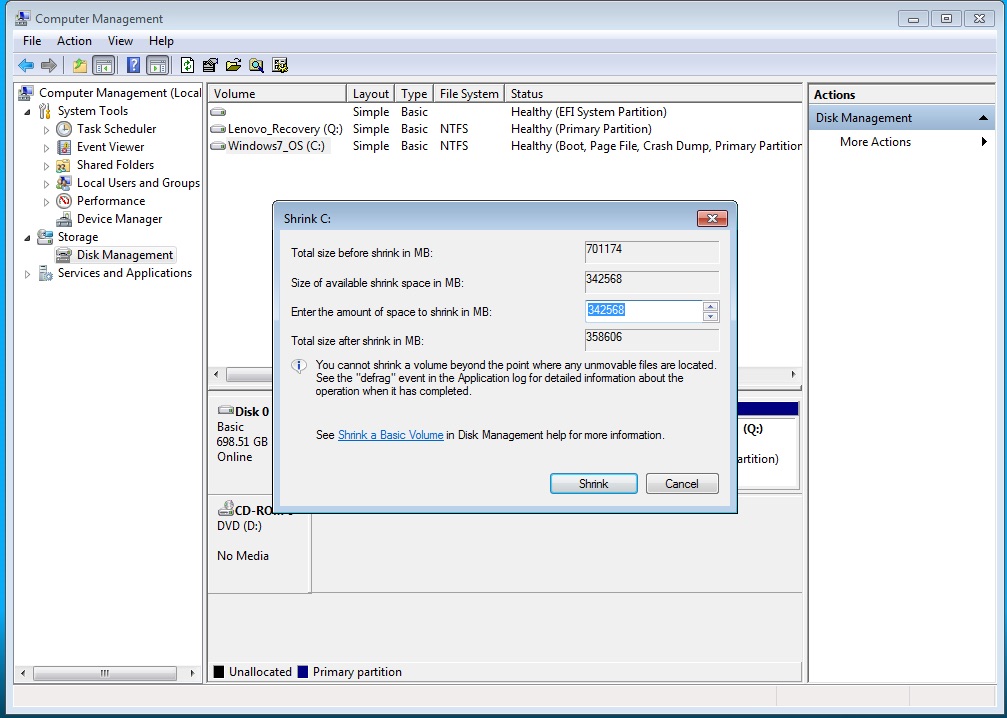Image resolution: width=1007 pixels, height=718 pixels.
Task: Click the Forward arrow in the toolbar
Action: [48, 65]
